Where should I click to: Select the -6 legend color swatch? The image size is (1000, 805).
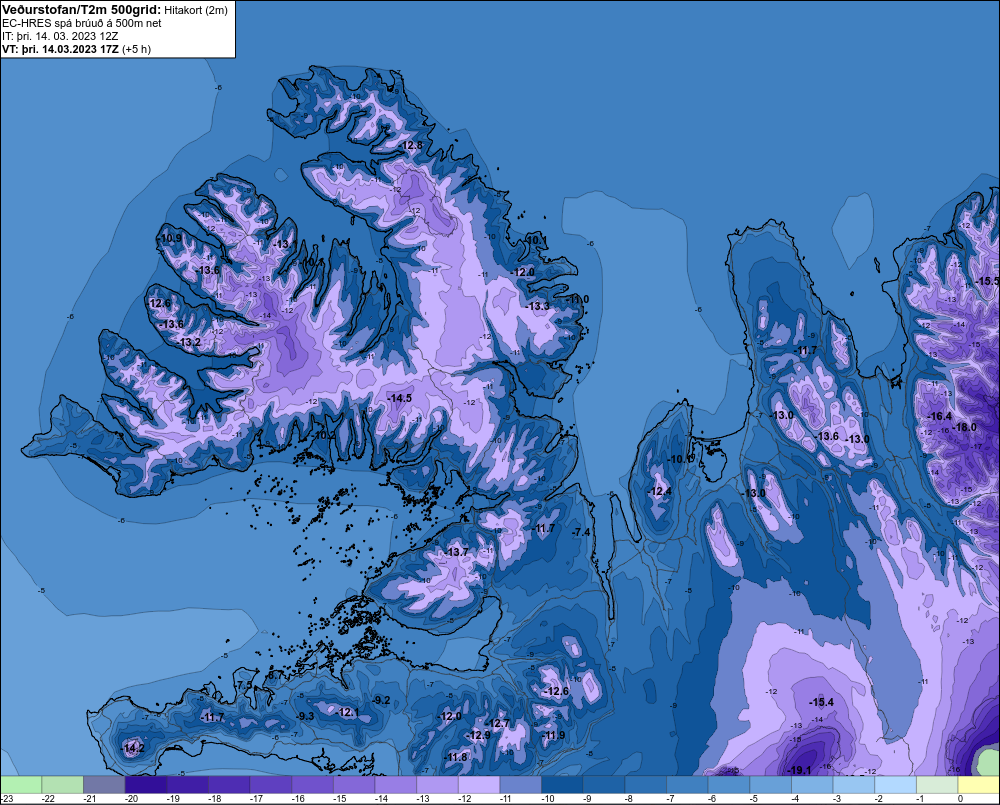tap(729, 784)
